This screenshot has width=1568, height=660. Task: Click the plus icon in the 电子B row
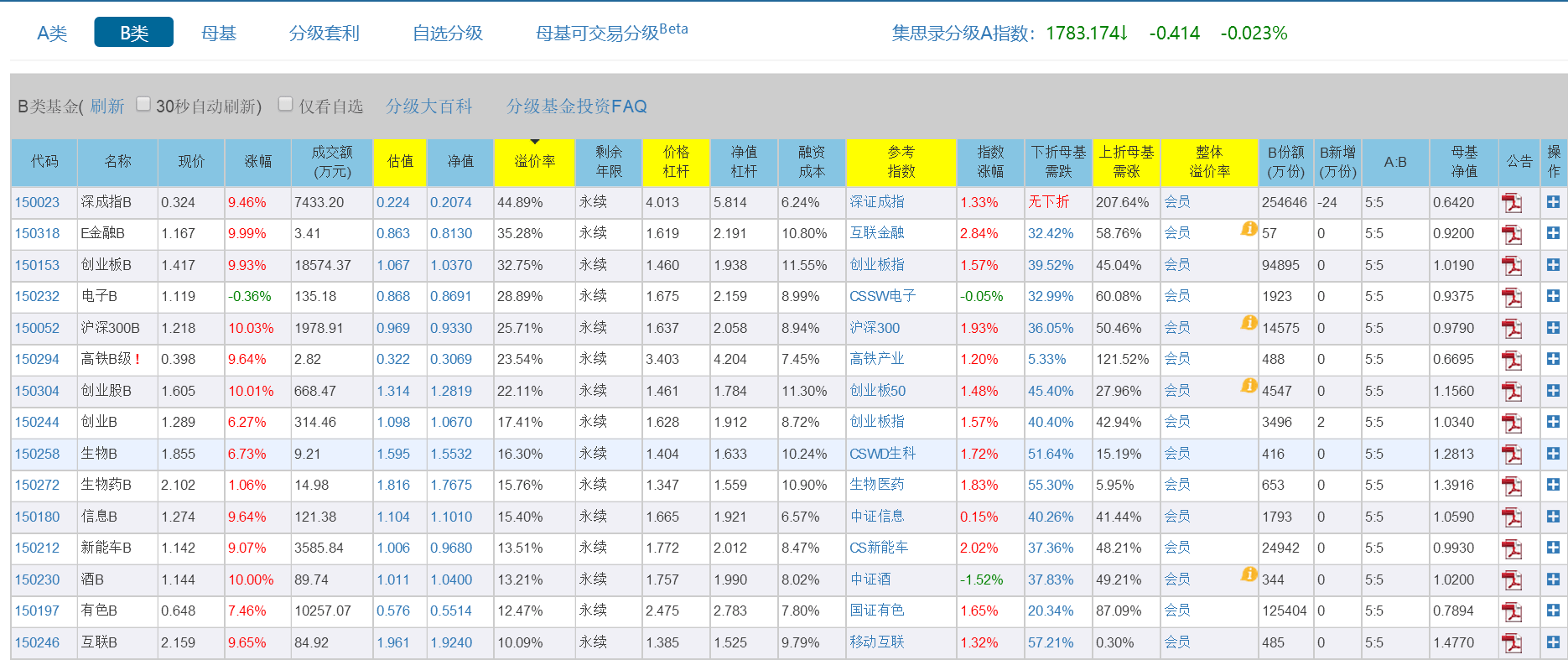[x=1553, y=296]
